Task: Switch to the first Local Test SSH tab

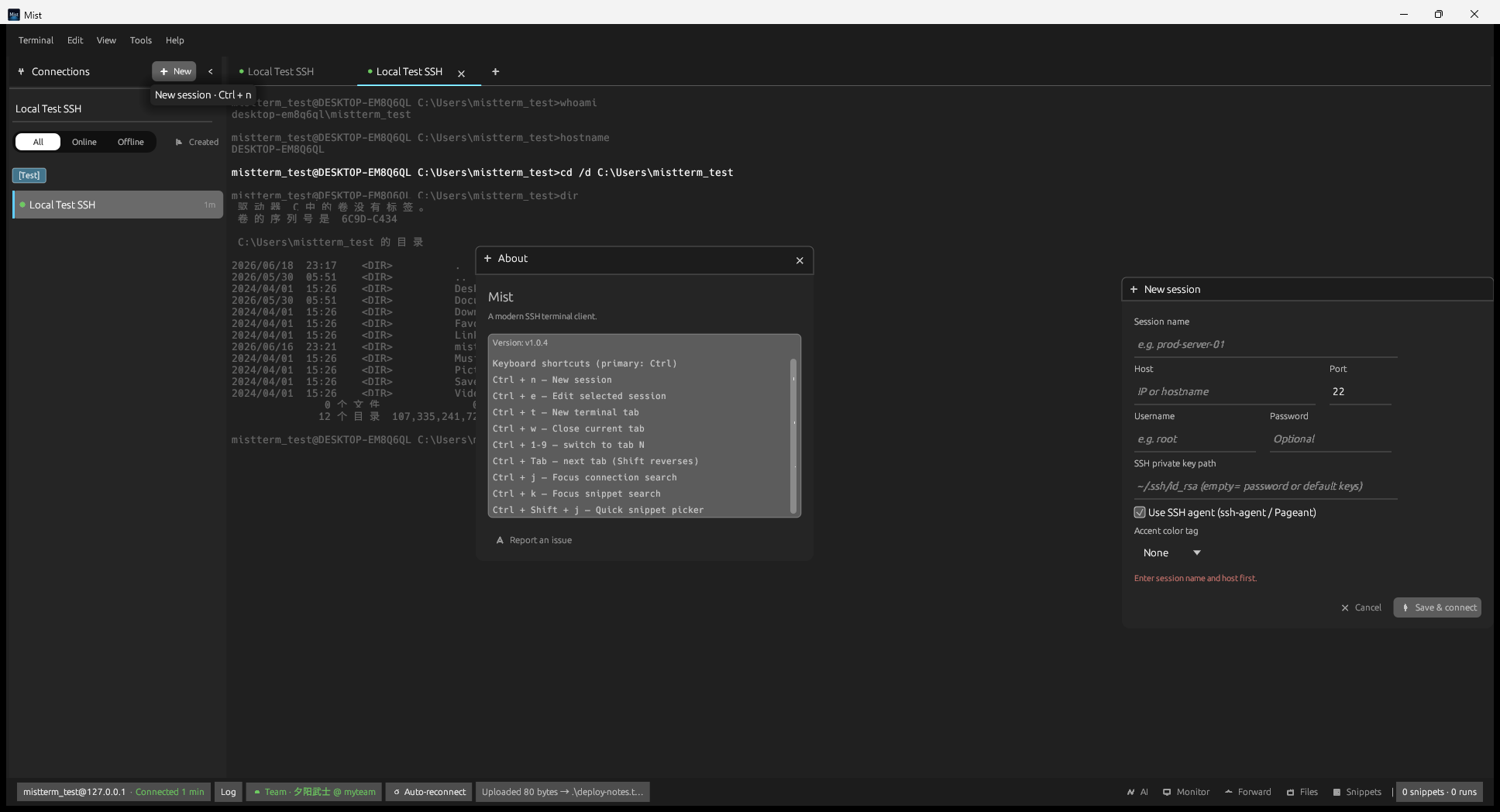Action: click(x=280, y=71)
